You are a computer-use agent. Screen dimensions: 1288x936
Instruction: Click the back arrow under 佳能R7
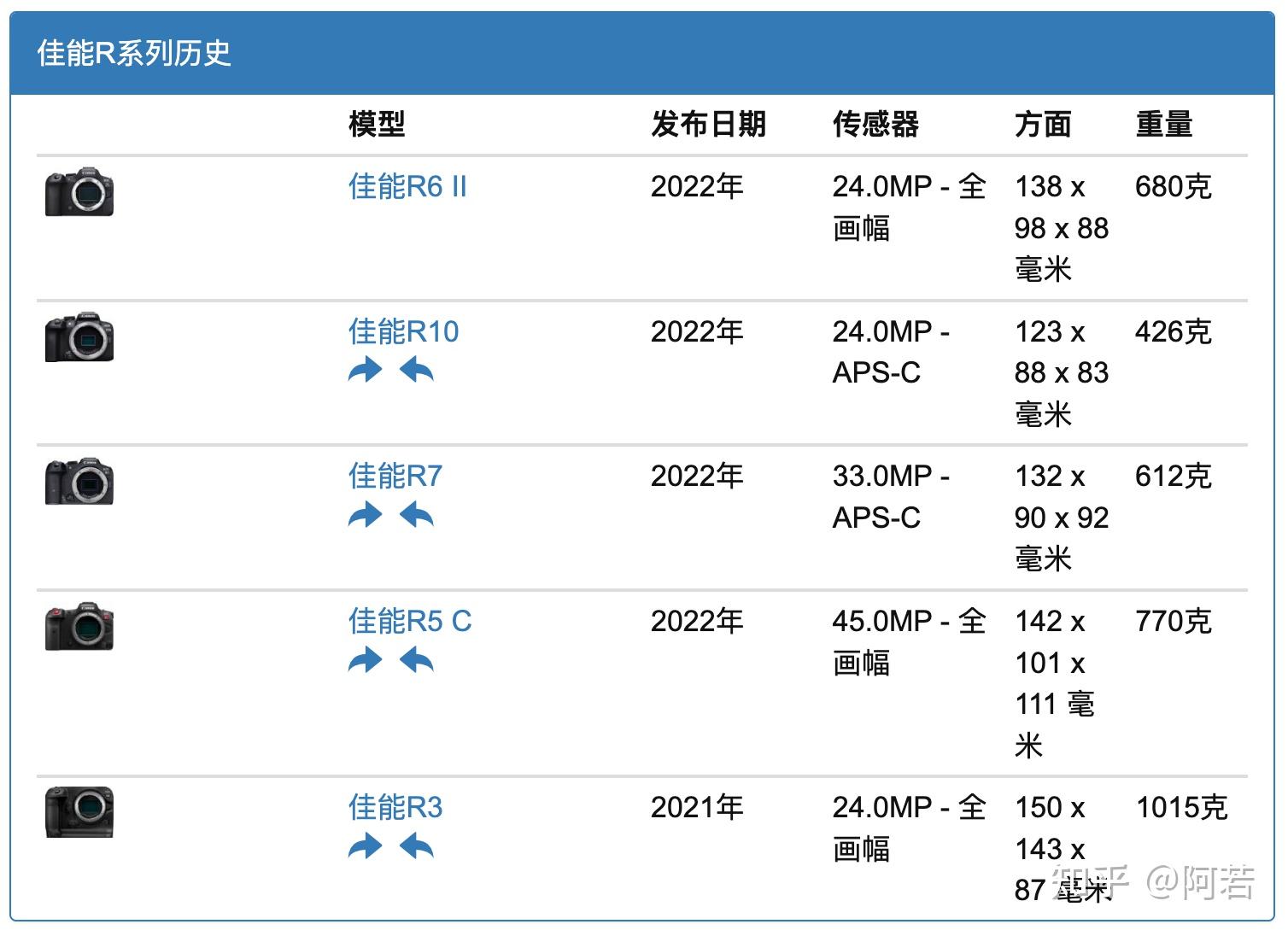tap(417, 515)
